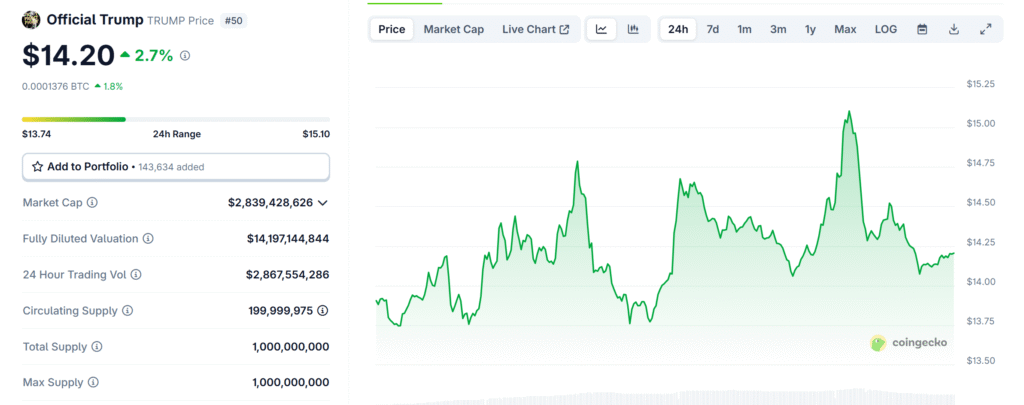1024x405 pixels.
Task: Download chart data icon
Action: 954,29
